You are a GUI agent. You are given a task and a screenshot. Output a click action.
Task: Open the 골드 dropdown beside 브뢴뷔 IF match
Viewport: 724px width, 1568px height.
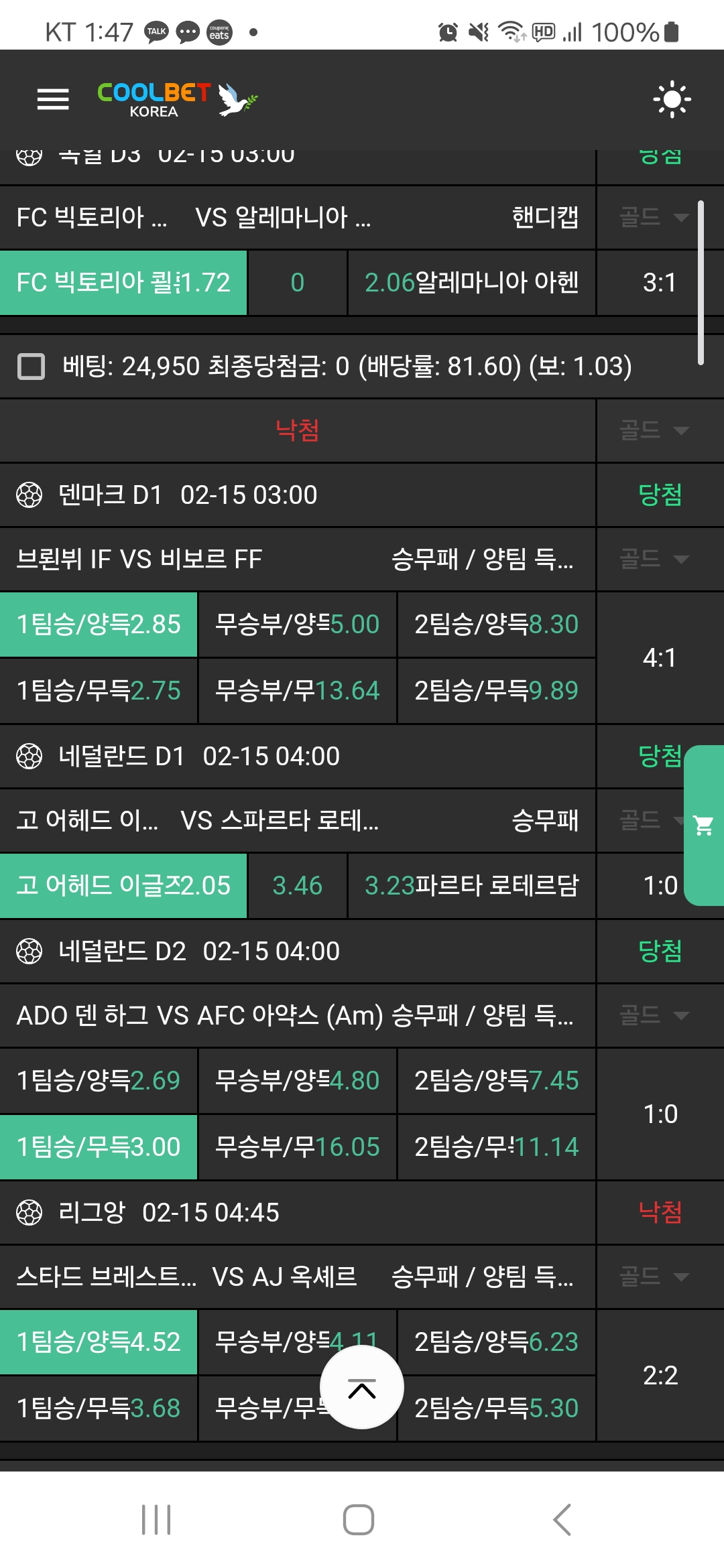654,559
